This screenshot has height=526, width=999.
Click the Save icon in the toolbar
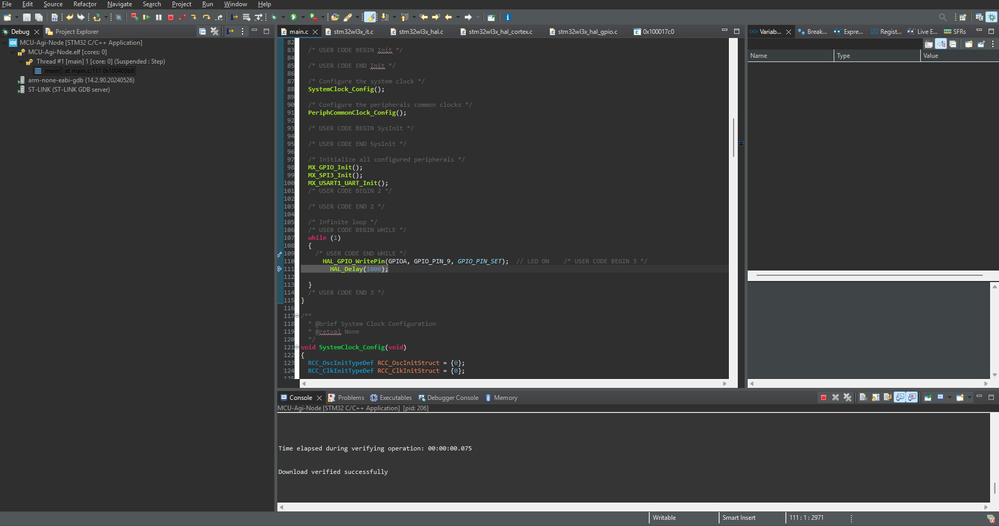[27, 17]
